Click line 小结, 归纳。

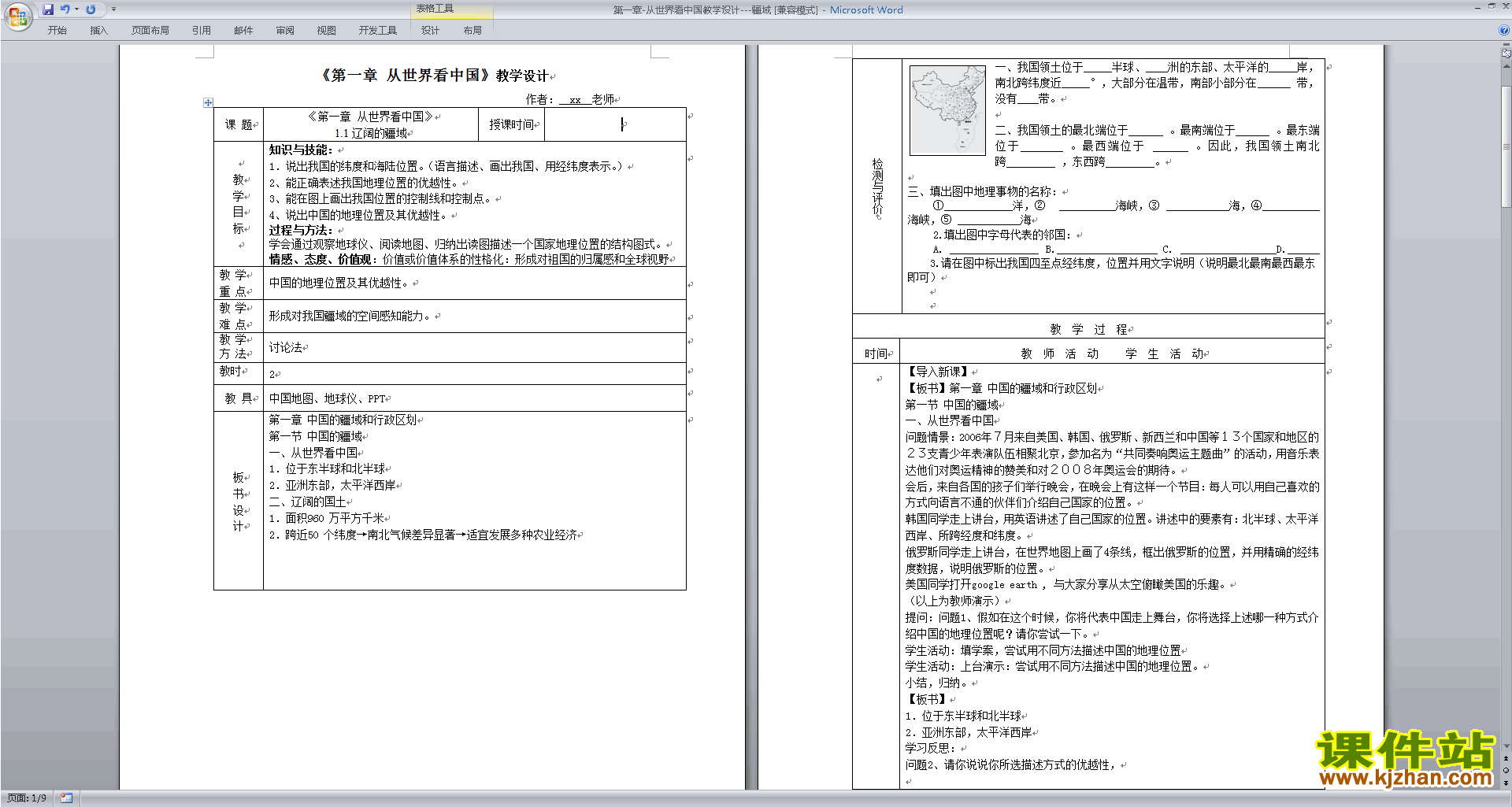pyautogui.click(x=937, y=683)
